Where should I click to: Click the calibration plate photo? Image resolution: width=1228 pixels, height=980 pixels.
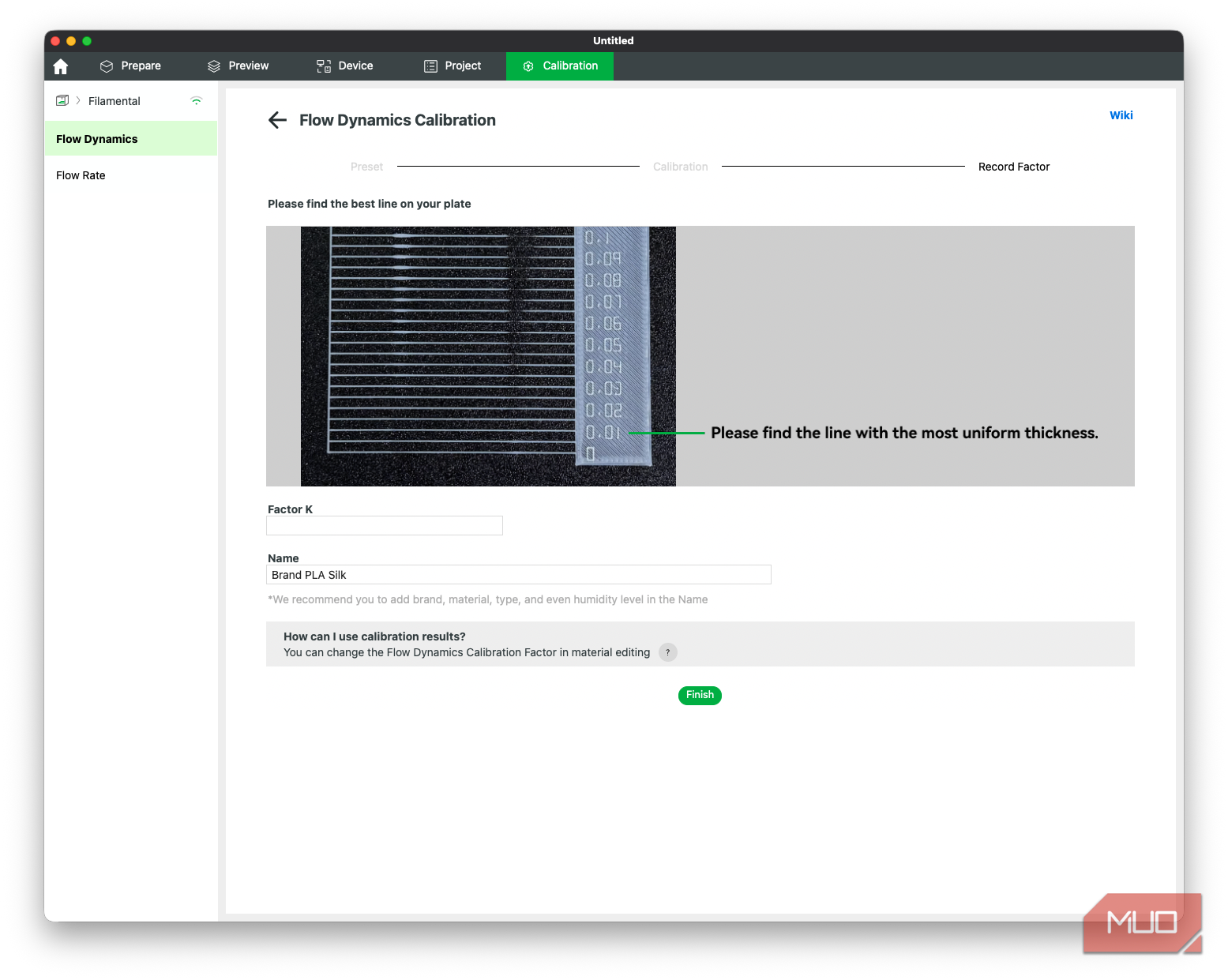point(488,356)
